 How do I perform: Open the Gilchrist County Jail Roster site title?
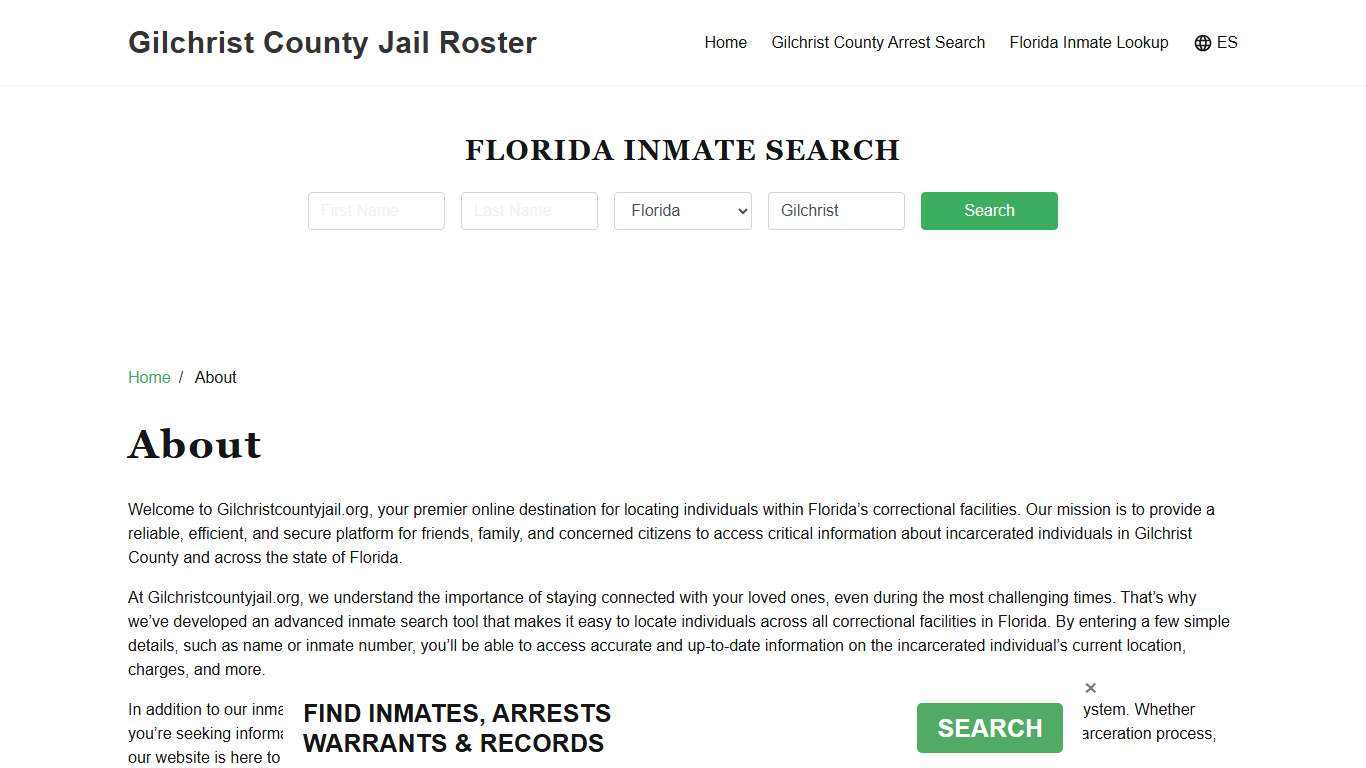[332, 43]
